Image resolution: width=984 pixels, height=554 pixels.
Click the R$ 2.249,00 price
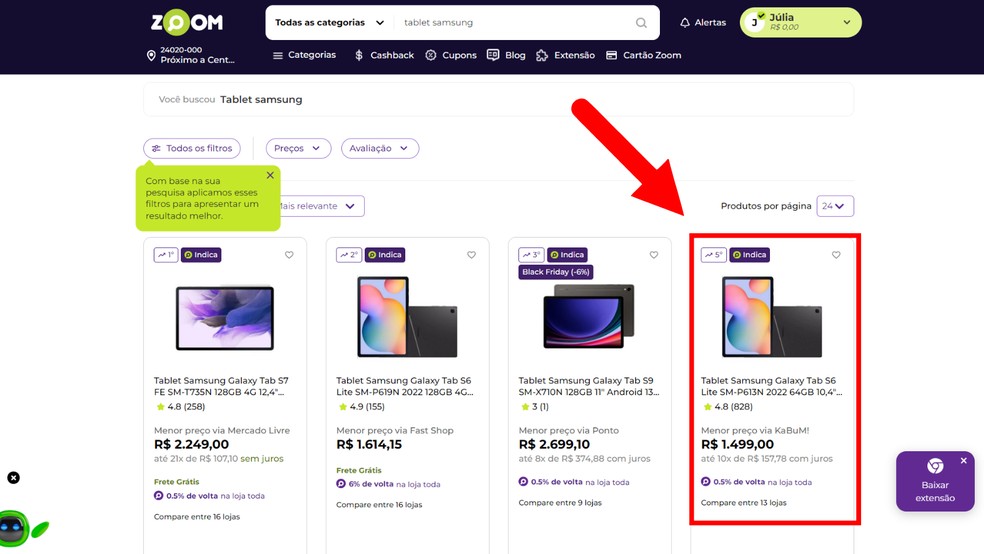click(191, 444)
